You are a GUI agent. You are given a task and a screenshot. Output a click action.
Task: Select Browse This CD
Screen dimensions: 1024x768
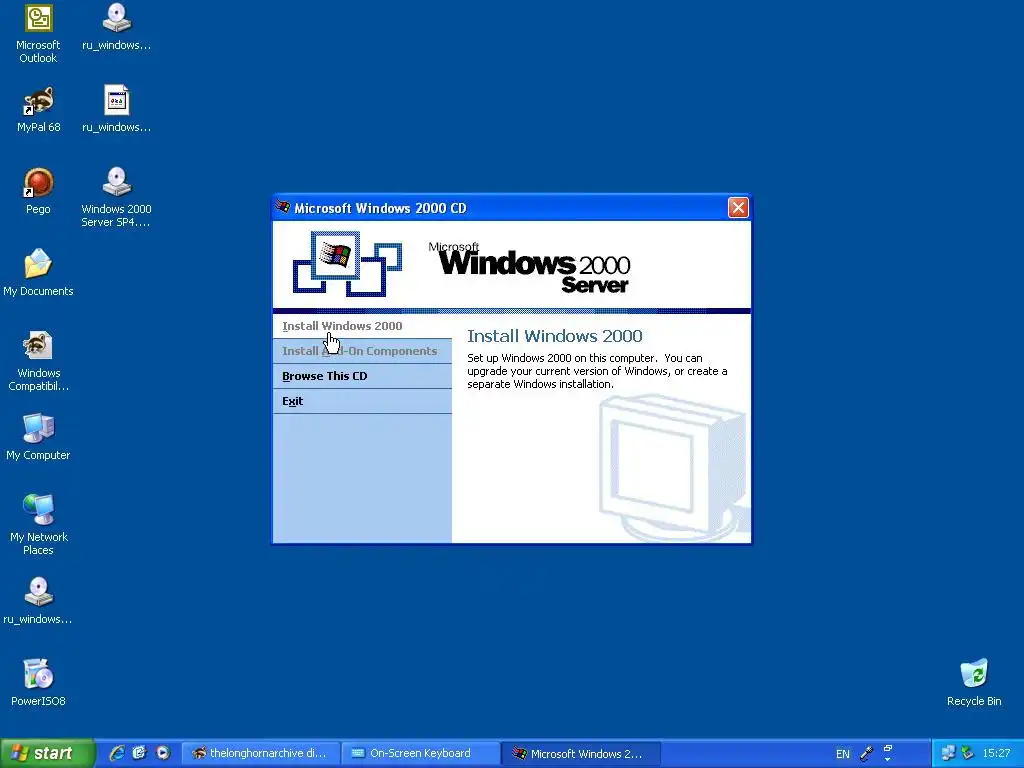[362, 376]
